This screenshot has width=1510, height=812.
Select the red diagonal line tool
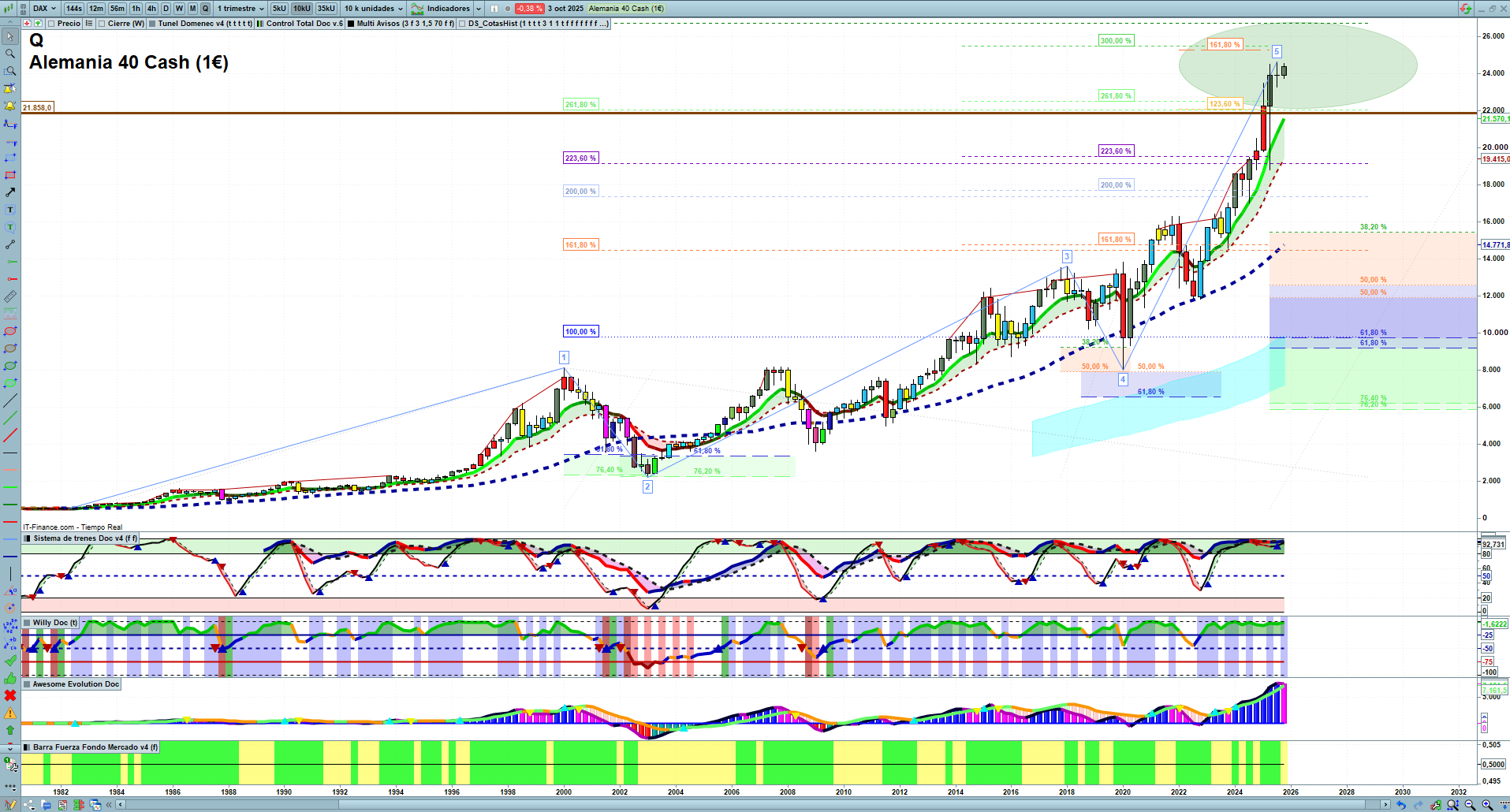tap(10, 435)
